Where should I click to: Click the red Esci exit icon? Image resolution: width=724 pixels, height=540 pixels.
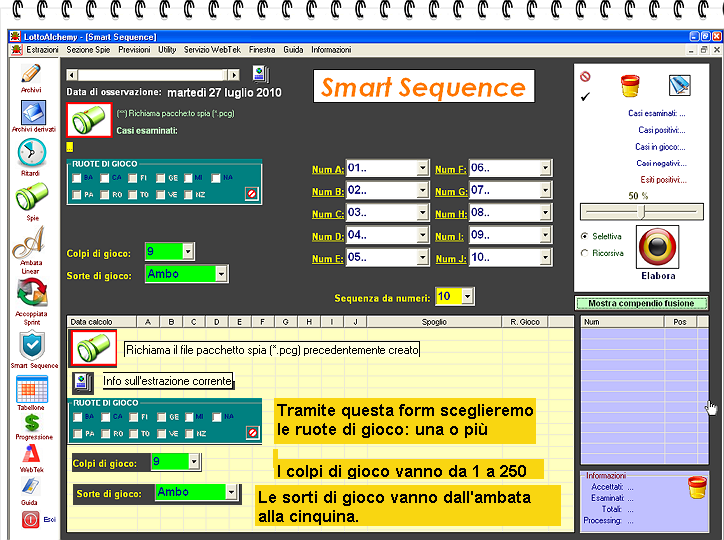click(x=30, y=520)
